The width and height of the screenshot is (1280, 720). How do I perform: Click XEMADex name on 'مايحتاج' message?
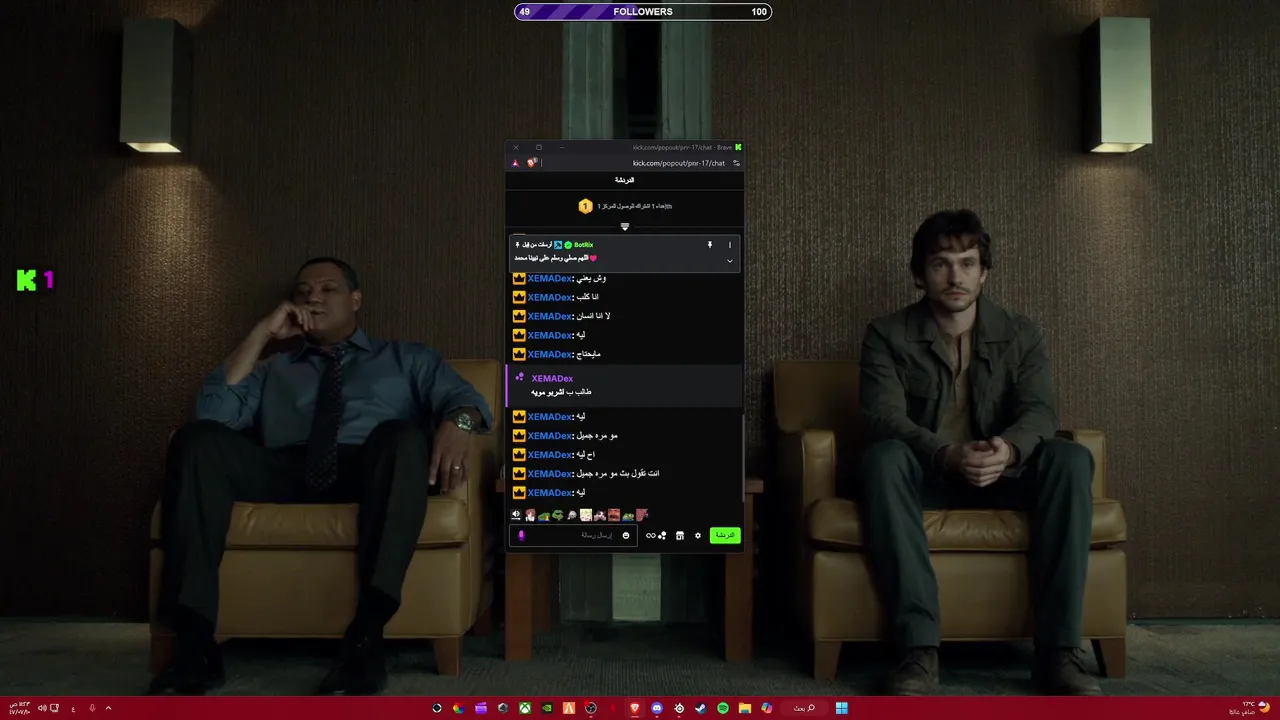coord(550,354)
